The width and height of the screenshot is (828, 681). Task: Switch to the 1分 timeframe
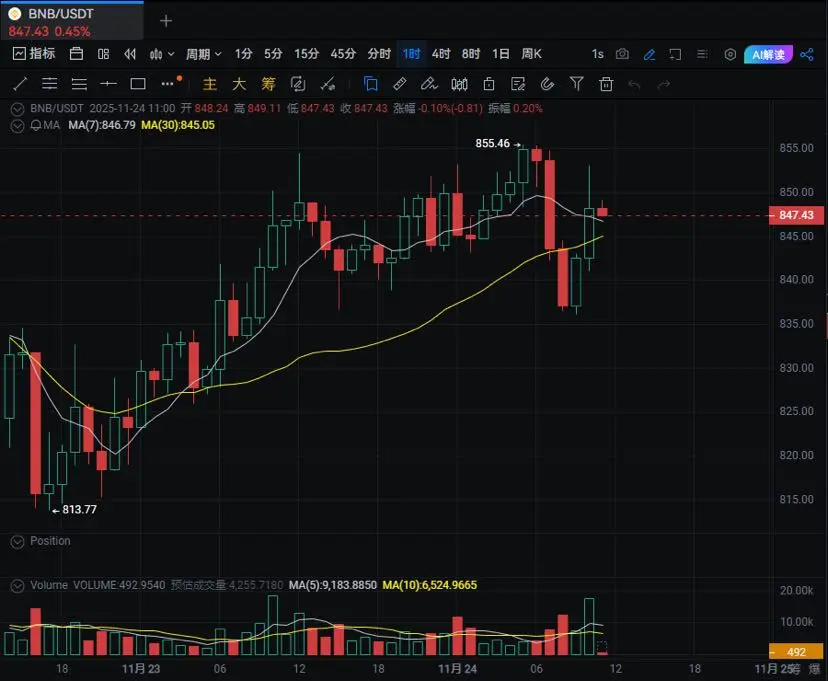click(x=243, y=54)
